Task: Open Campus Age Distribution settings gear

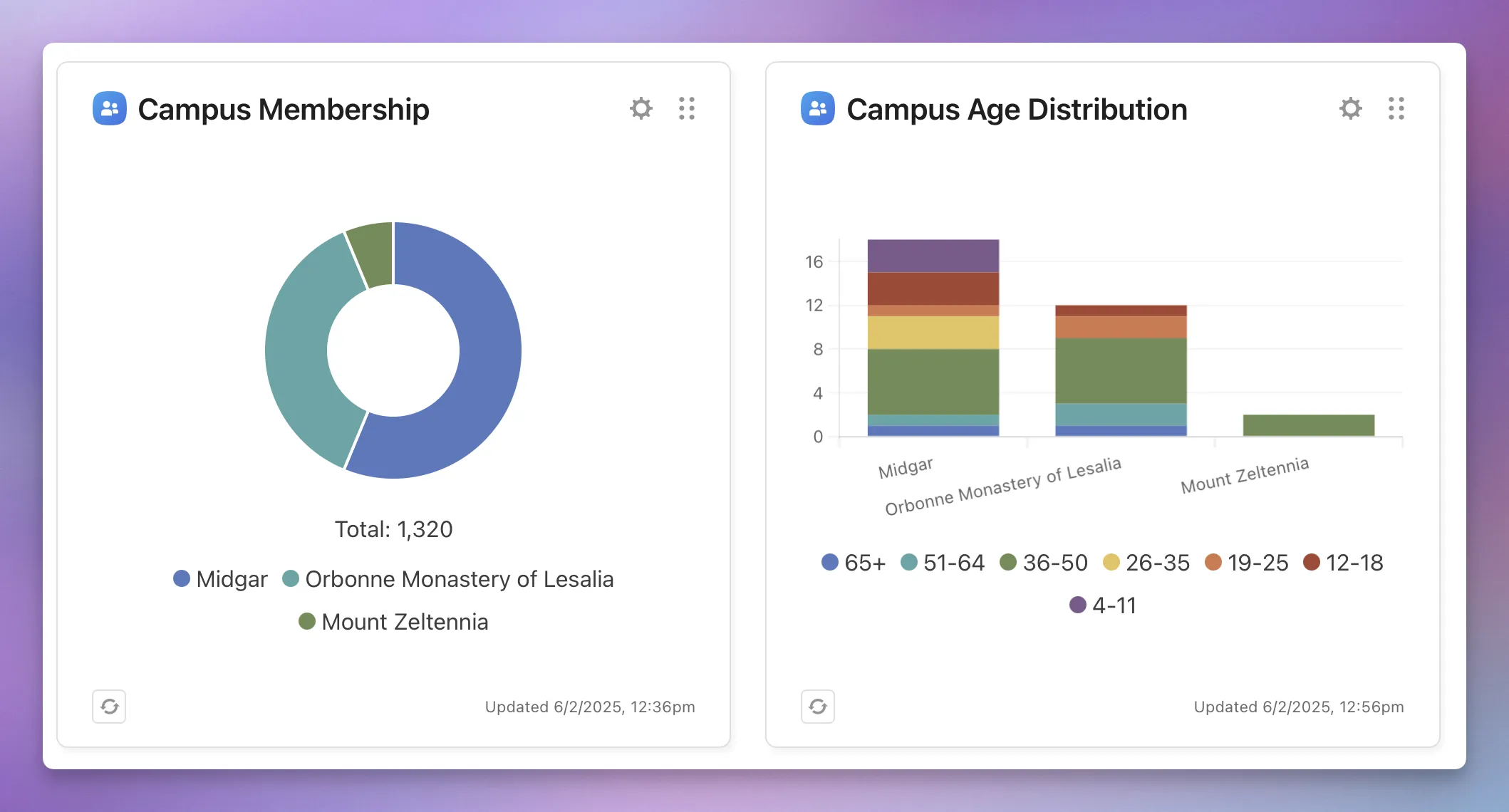Action: (x=1350, y=108)
